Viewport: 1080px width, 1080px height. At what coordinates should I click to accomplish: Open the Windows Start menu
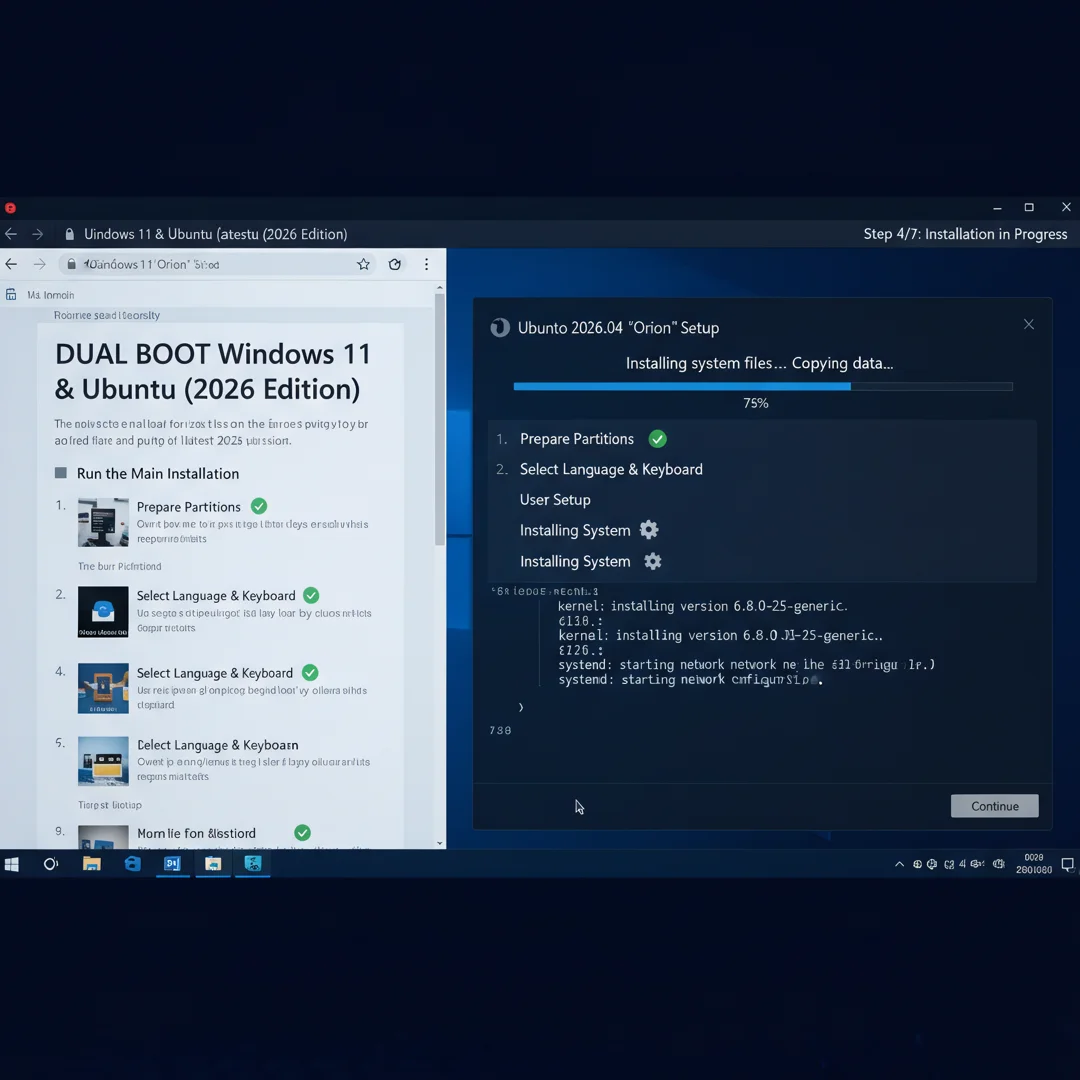pyautogui.click(x=12, y=864)
